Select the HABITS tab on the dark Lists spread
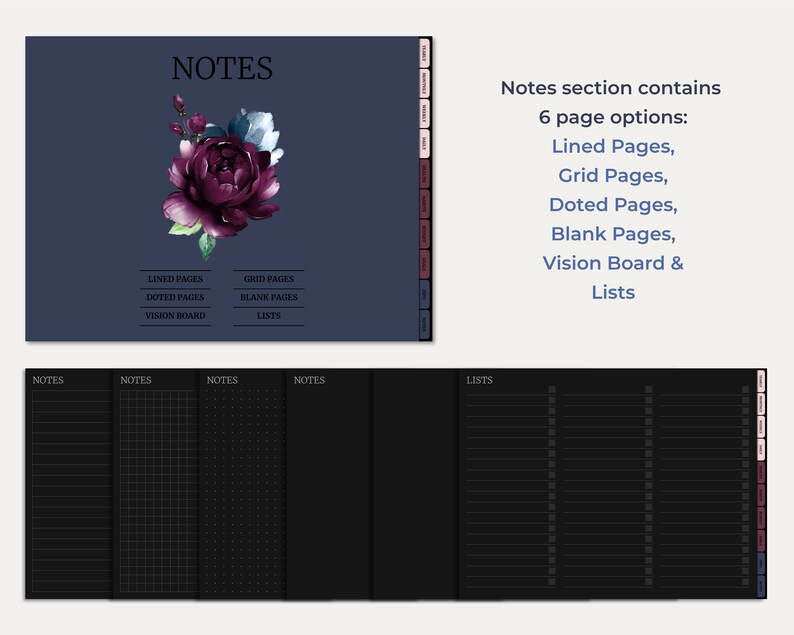The width and height of the screenshot is (794, 635). 761,495
